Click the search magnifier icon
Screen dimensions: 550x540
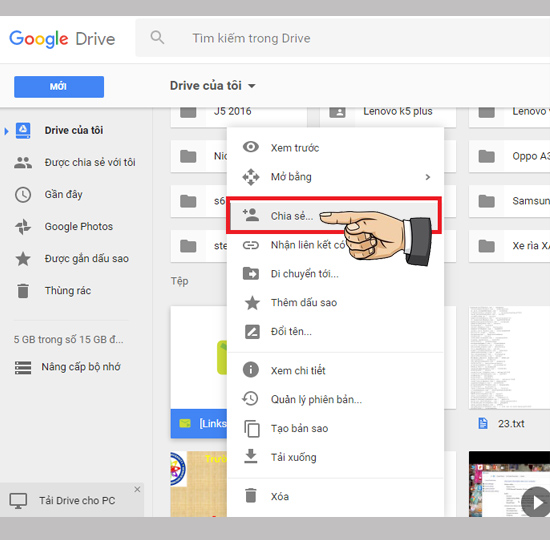(157, 37)
